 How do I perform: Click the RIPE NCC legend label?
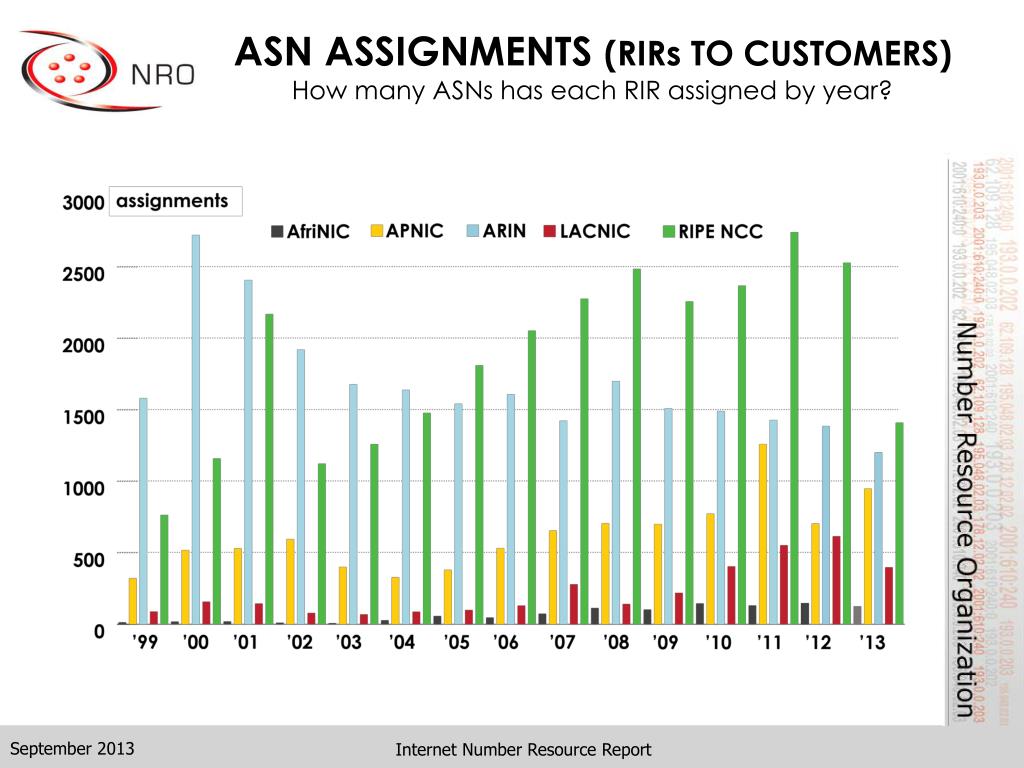720,231
